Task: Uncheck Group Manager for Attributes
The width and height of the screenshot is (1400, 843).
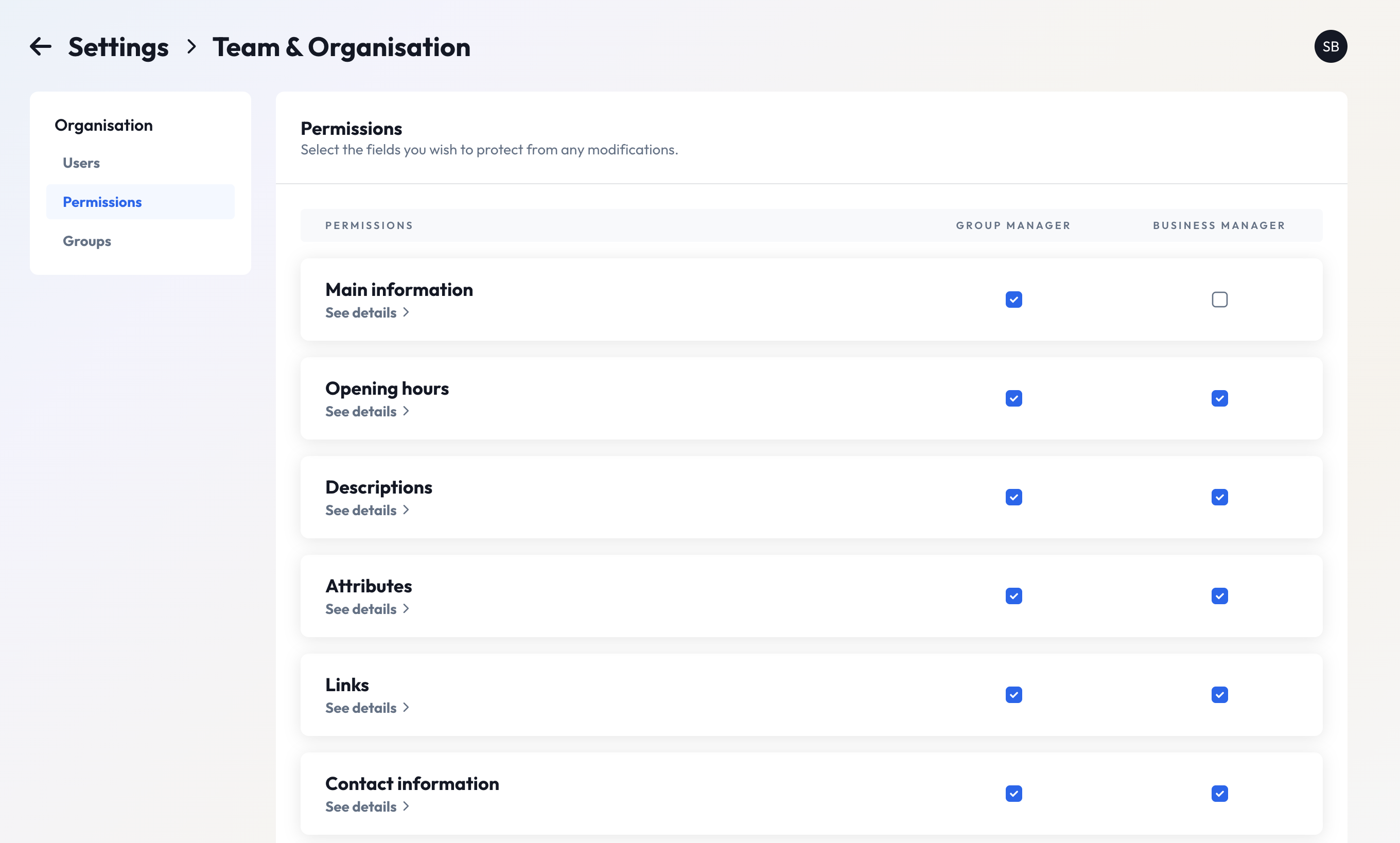Action: tap(1013, 596)
